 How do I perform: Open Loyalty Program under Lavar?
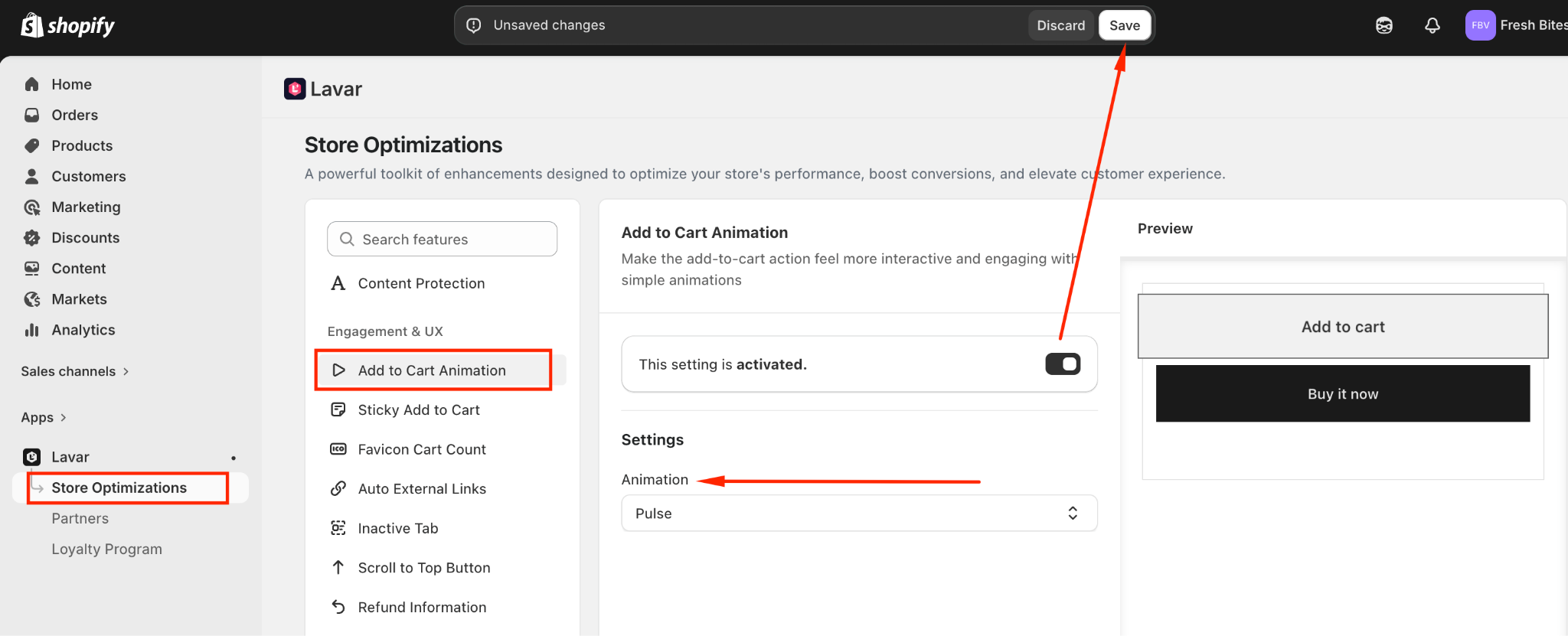106,549
